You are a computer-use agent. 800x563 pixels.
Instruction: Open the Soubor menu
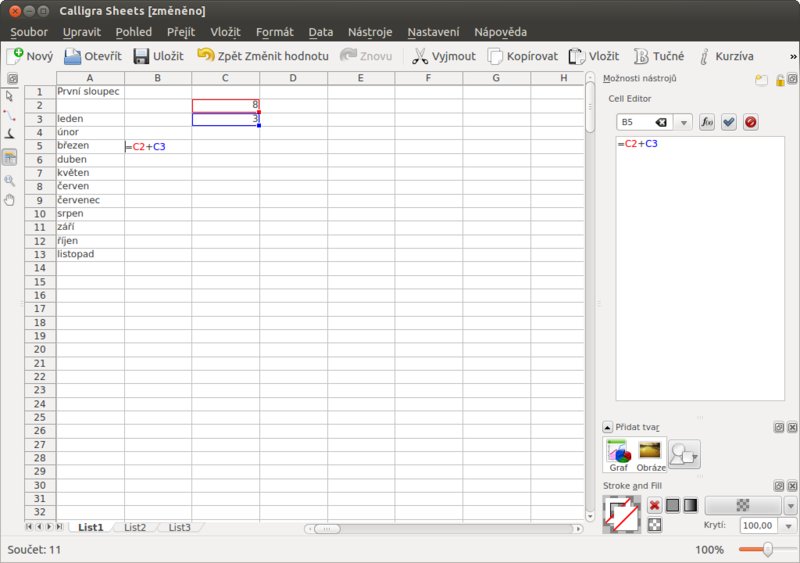tap(29, 32)
